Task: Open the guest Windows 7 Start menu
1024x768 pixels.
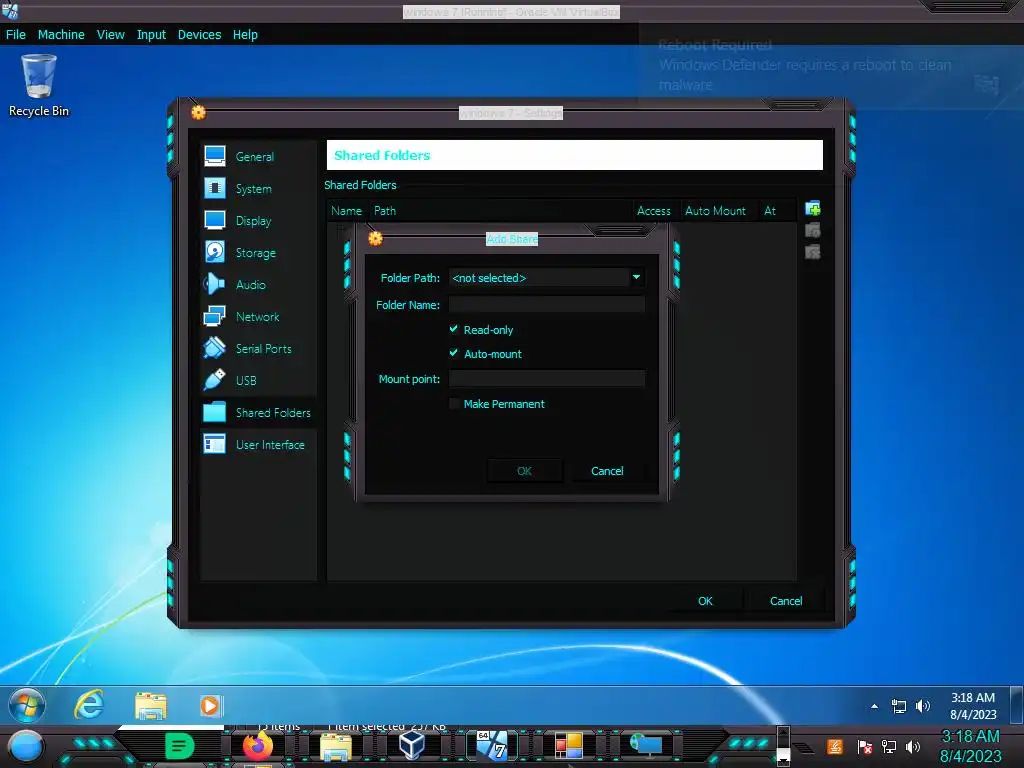Action: [x=27, y=705]
